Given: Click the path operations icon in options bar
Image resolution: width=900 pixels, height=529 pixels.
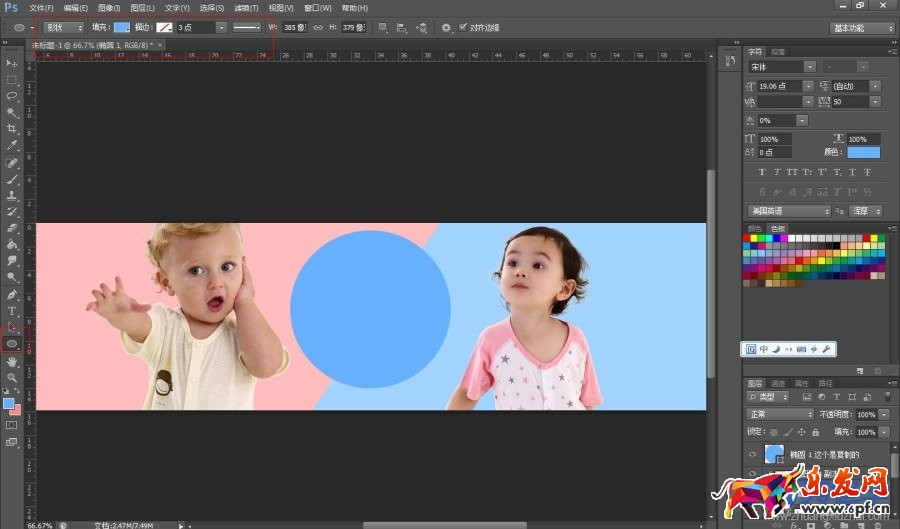Looking at the screenshot, I should tap(383, 27).
